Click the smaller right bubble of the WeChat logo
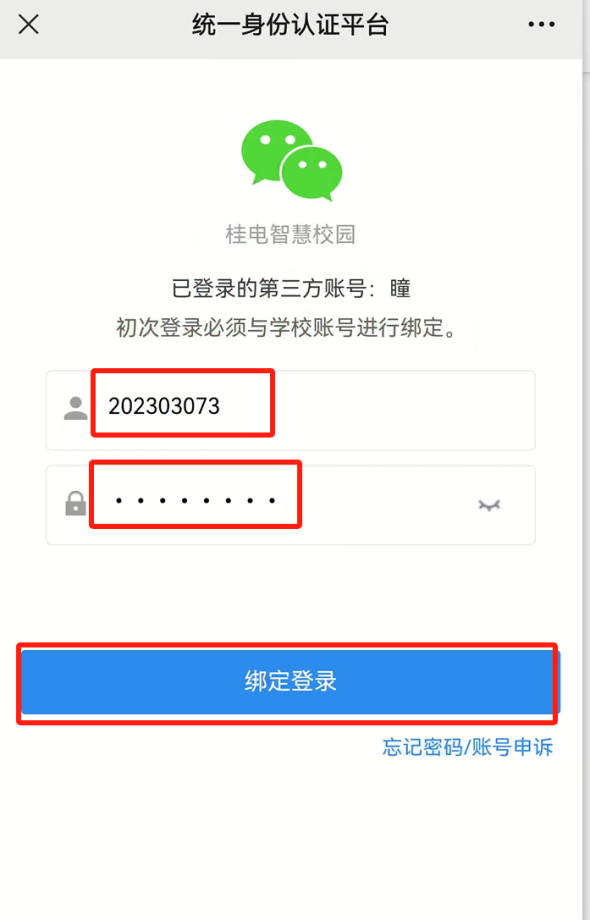 click(x=313, y=172)
